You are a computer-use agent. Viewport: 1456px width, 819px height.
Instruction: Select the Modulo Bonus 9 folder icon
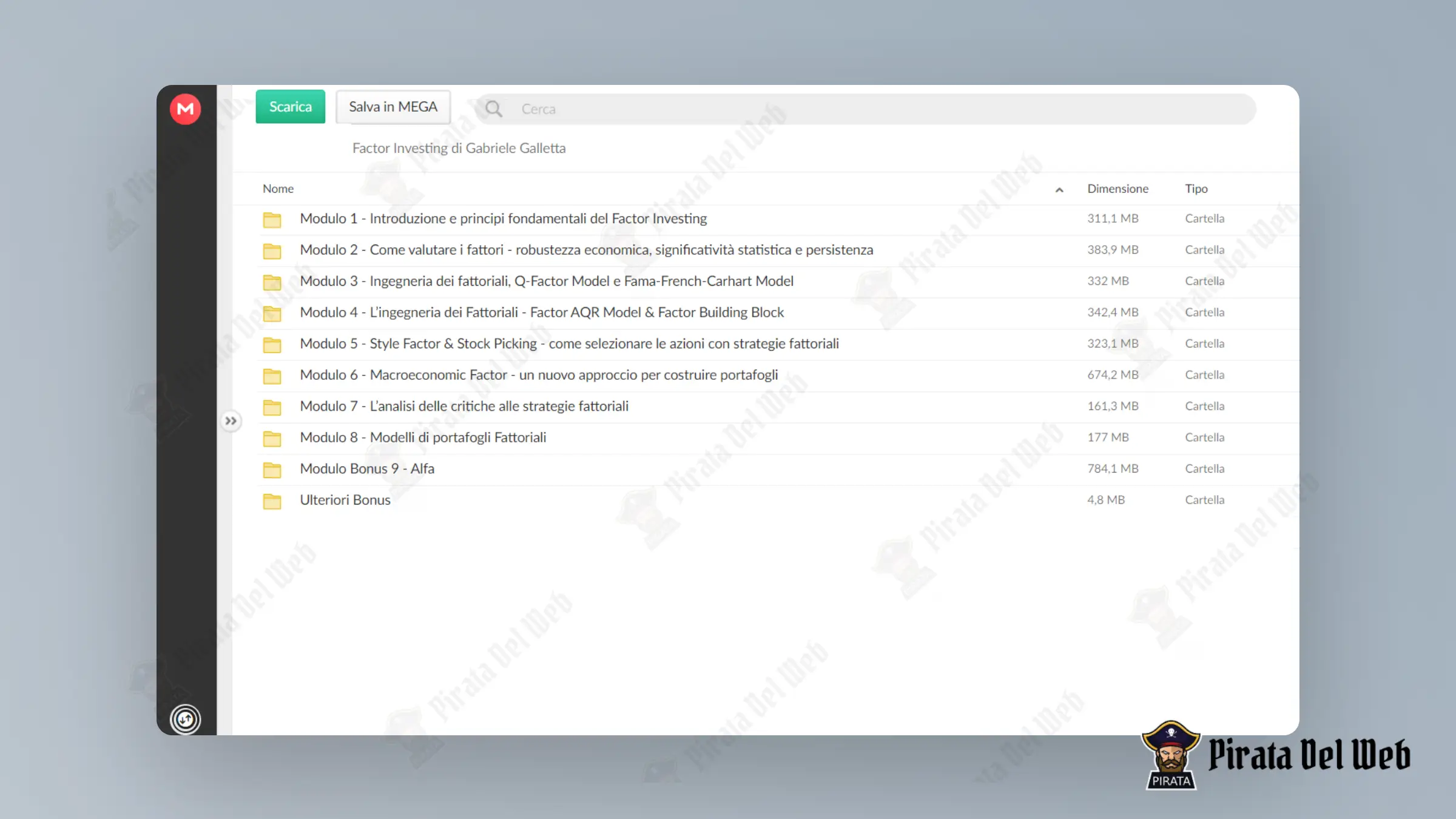272,470
